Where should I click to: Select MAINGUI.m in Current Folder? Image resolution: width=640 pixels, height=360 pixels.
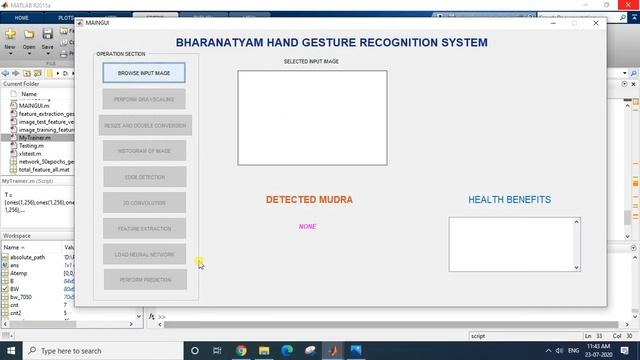pyautogui.click(x=34, y=106)
